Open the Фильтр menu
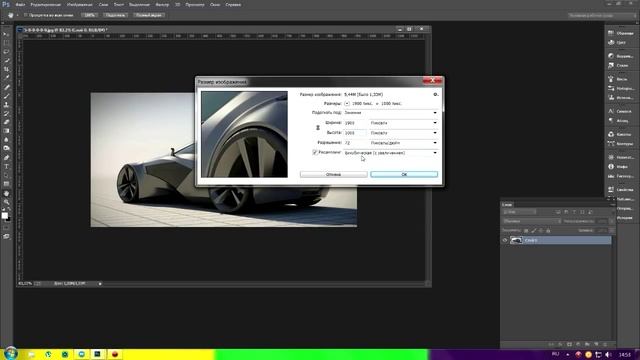 click(162, 4)
